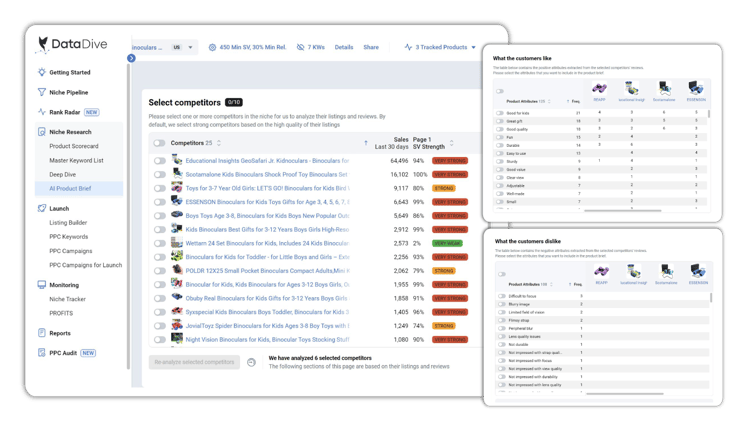The width and height of the screenshot is (750, 437).
Task: Open PPC Campaigns for Launch item
Action: click(86, 265)
